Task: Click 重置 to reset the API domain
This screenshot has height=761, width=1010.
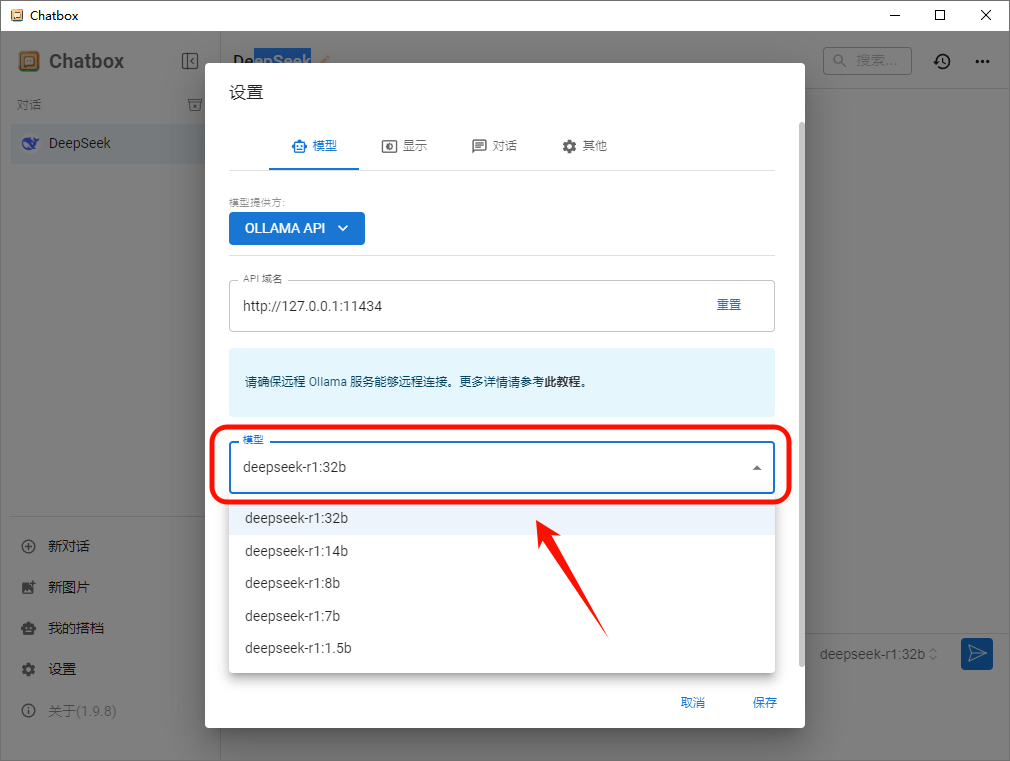Action: 728,305
